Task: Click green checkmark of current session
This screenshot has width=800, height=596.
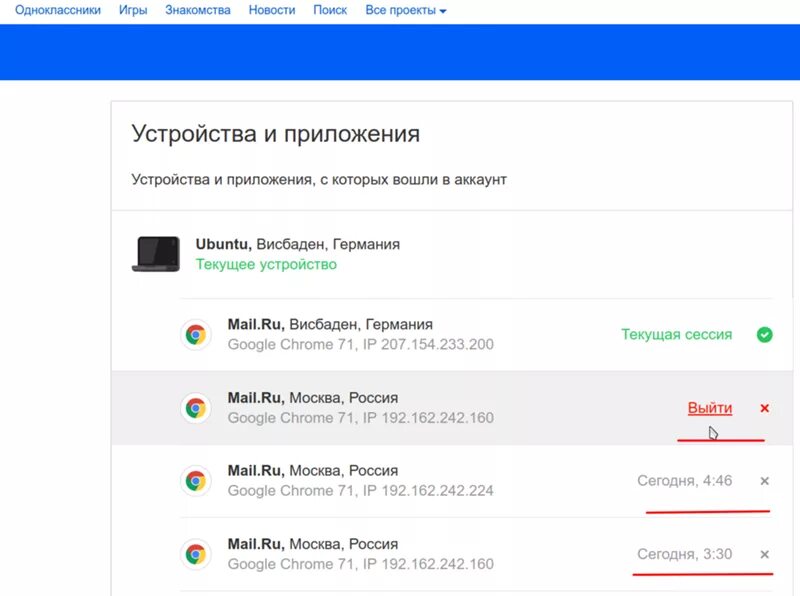Action: coord(764,335)
